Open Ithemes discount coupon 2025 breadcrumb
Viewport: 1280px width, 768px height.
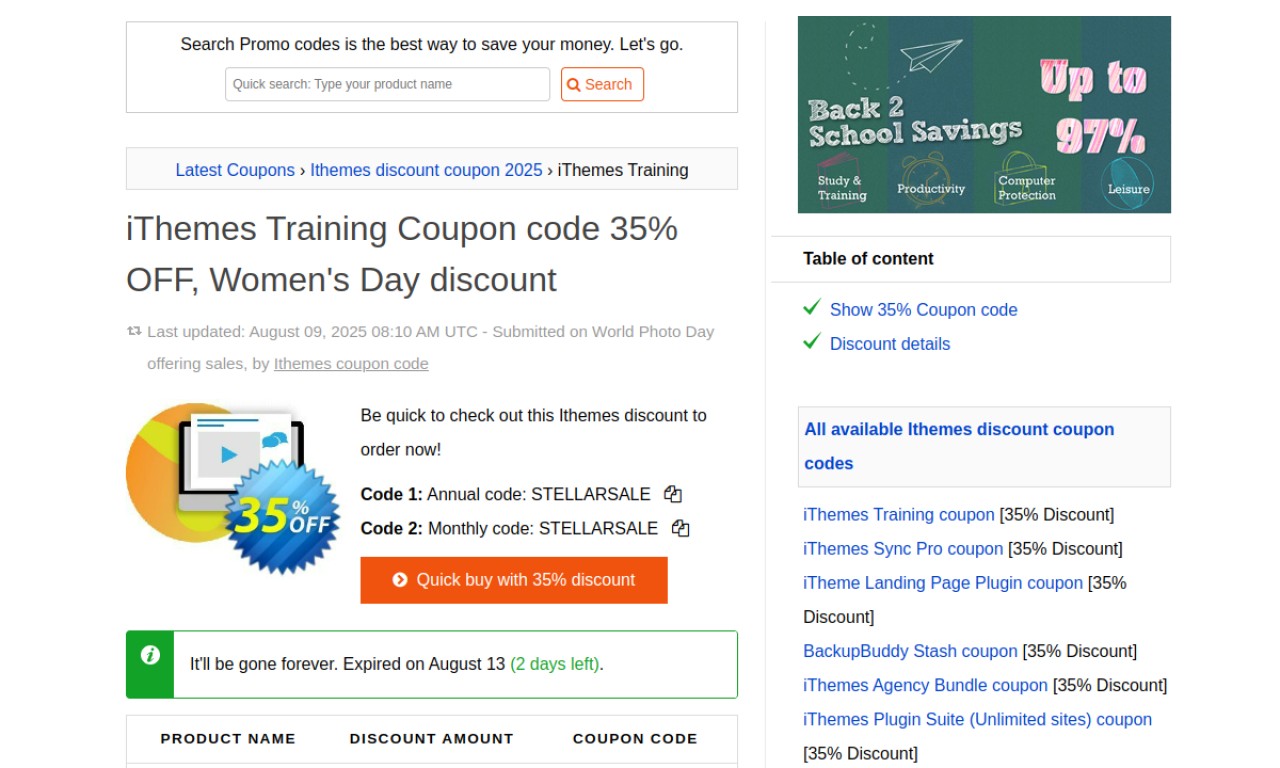[x=426, y=170]
